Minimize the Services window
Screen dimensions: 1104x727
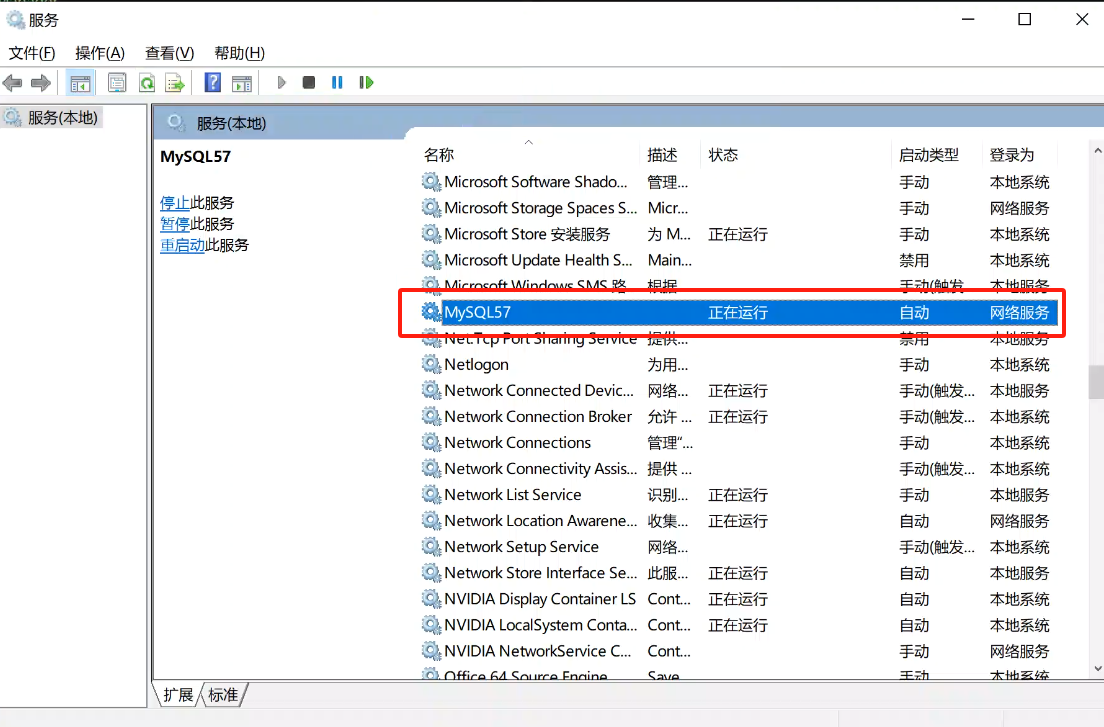pos(968,19)
